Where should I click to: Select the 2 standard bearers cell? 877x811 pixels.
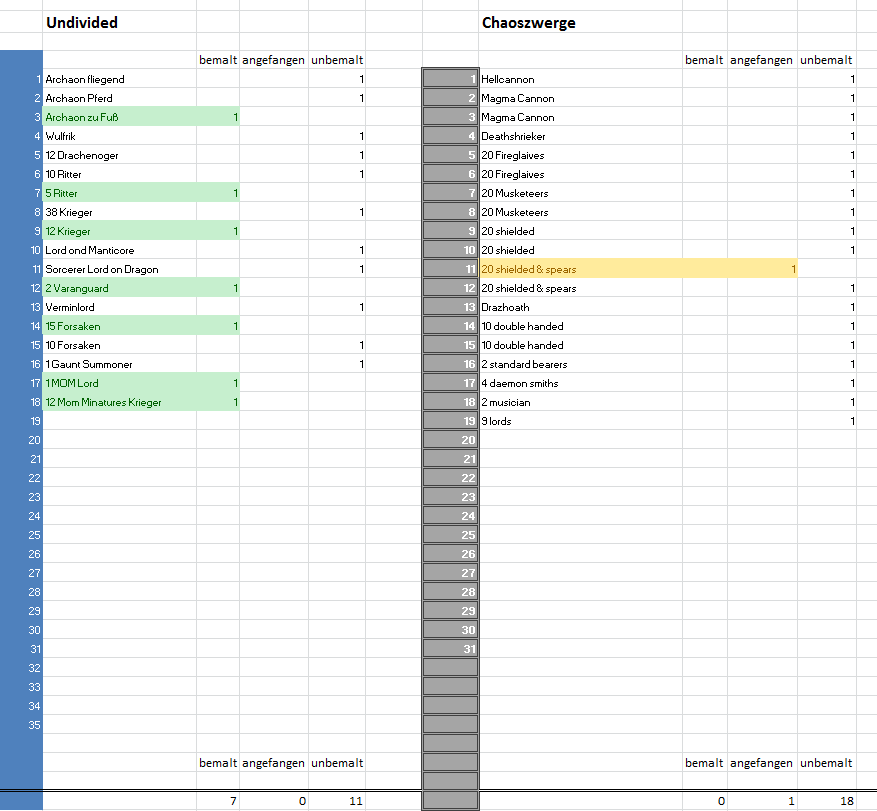[581, 365]
